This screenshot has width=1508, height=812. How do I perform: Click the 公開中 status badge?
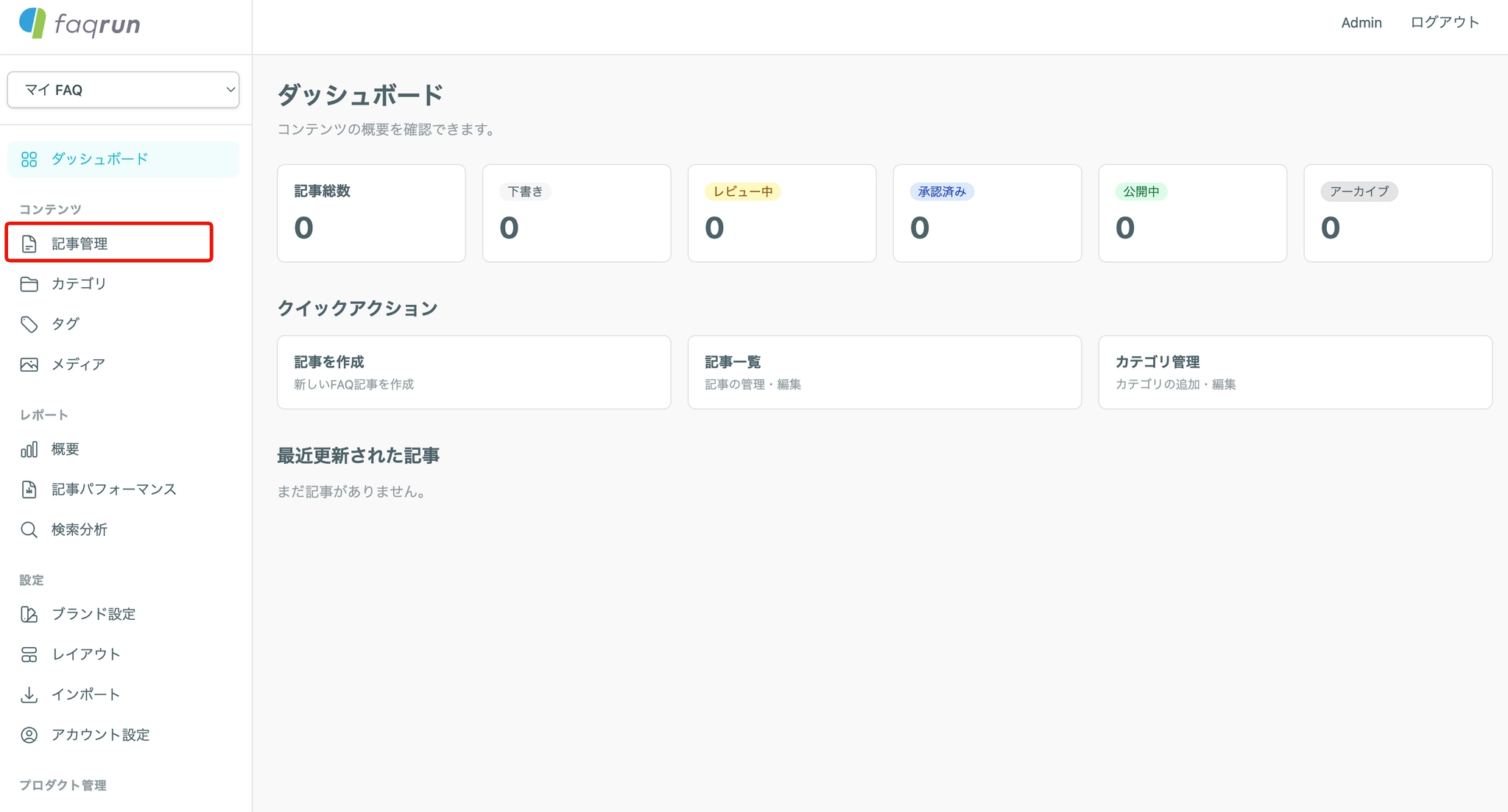coord(1141,191)
